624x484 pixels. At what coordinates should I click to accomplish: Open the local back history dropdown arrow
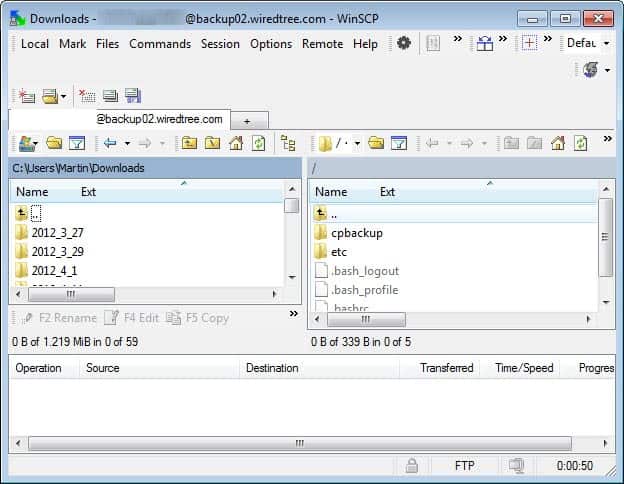click(127, 143)
